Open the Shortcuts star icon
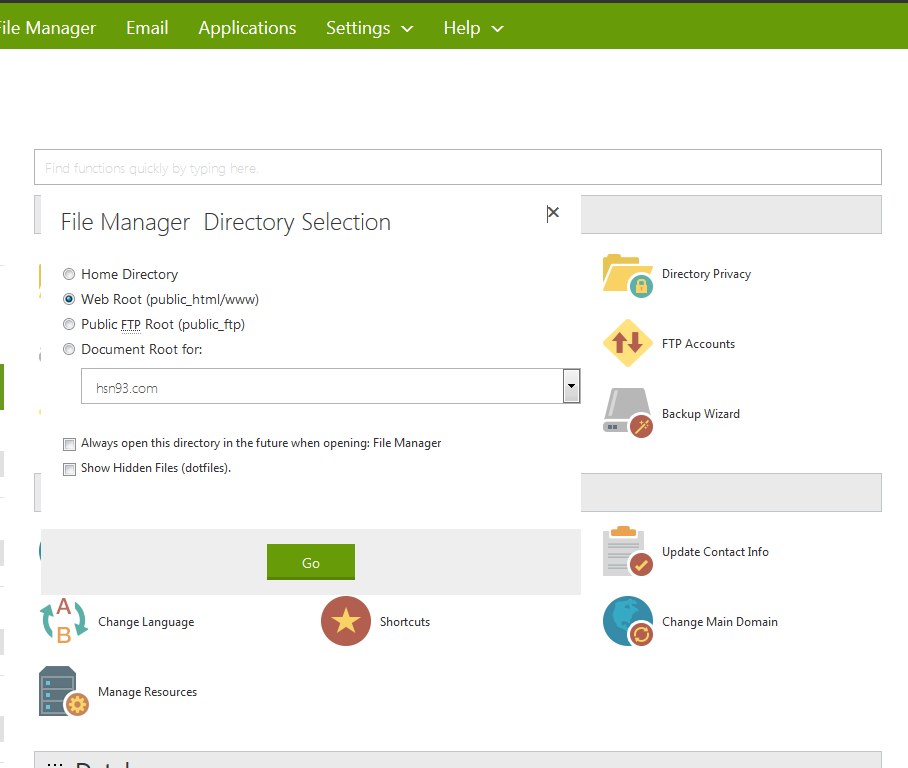908x768 pixels. [346, 622]
